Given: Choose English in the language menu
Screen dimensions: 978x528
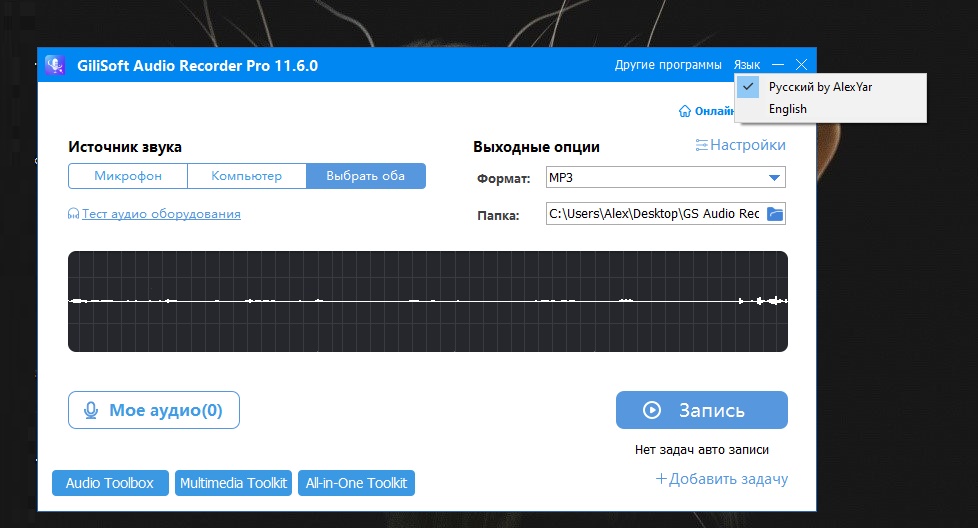Looking at the screenshot, I should point(831,109).
